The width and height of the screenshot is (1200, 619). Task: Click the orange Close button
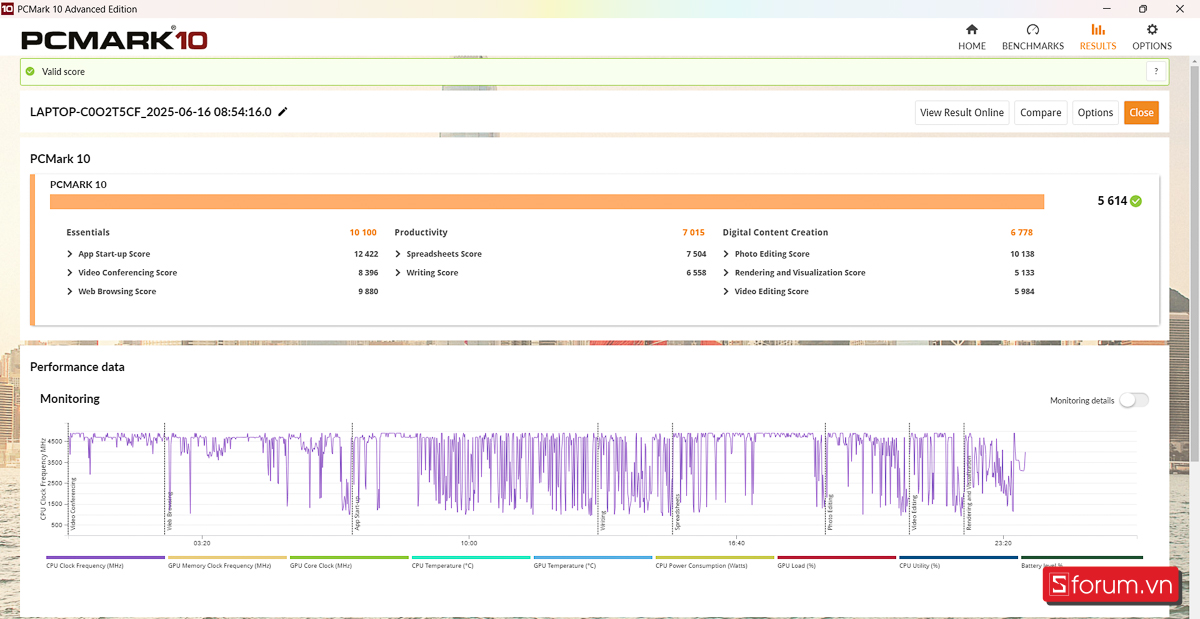[1141, 112]
